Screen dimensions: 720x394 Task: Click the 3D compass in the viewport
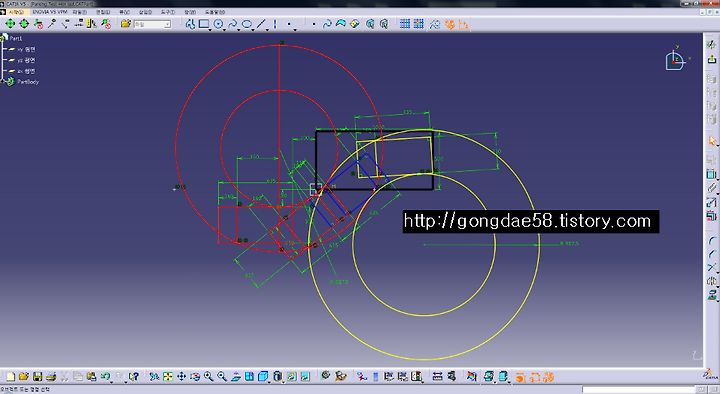coord(675,60)
